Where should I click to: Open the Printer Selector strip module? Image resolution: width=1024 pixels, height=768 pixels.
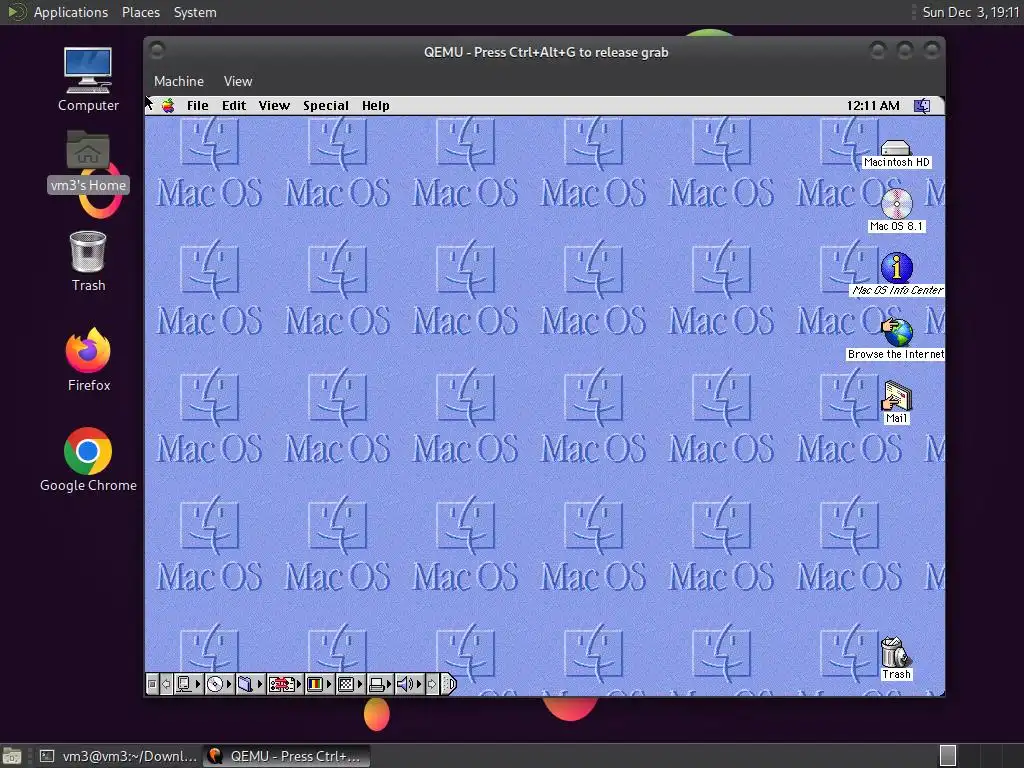379,684
